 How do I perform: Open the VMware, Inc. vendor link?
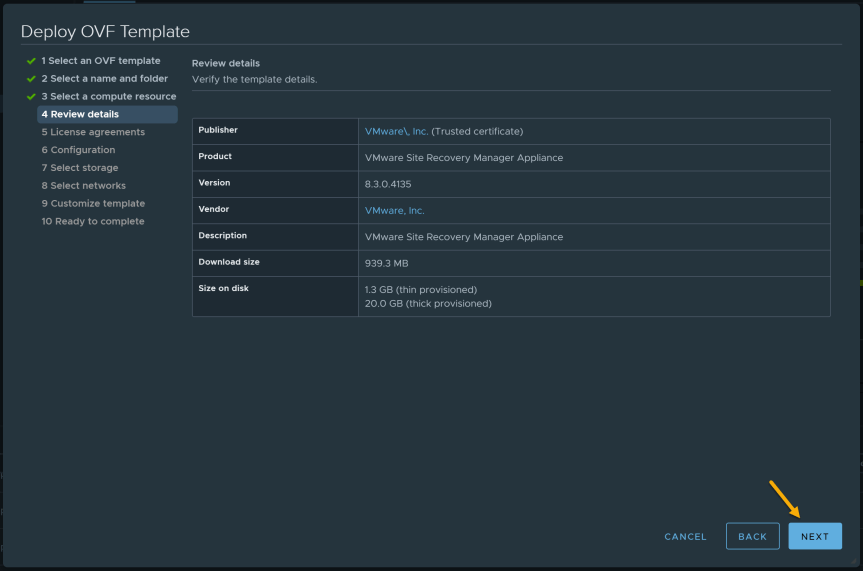click(394, 210)
